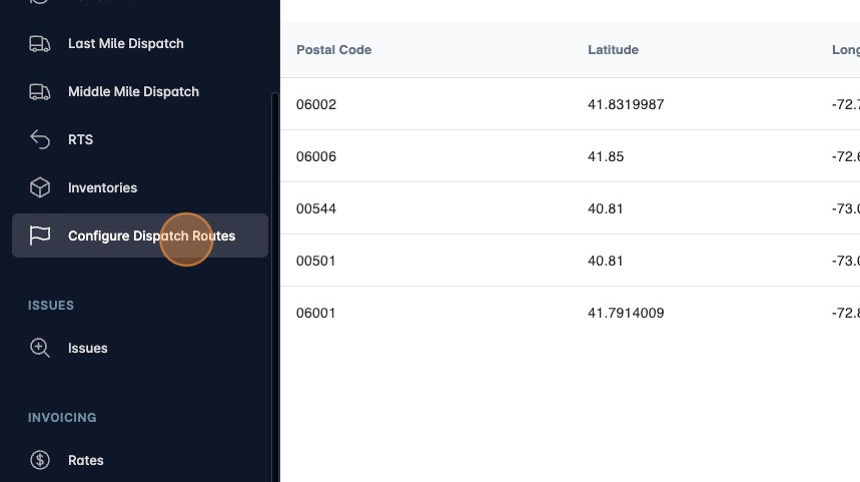This screenshot has width=860, height=482.
Task: Click the sidebar vertical scrollbar
Action: tap(275, 280)
